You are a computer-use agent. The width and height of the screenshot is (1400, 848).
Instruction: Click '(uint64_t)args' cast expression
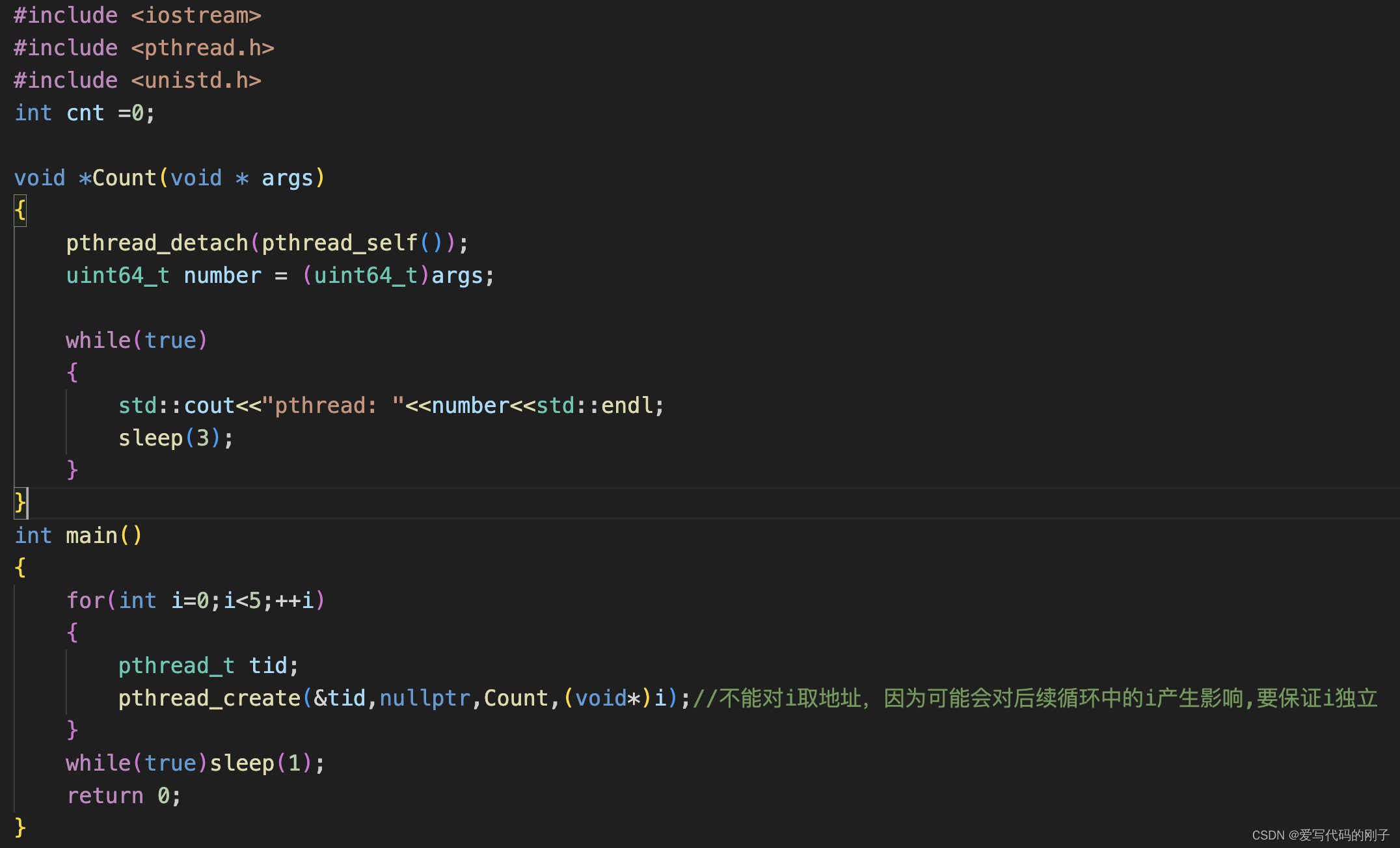[x=392, y=276]
